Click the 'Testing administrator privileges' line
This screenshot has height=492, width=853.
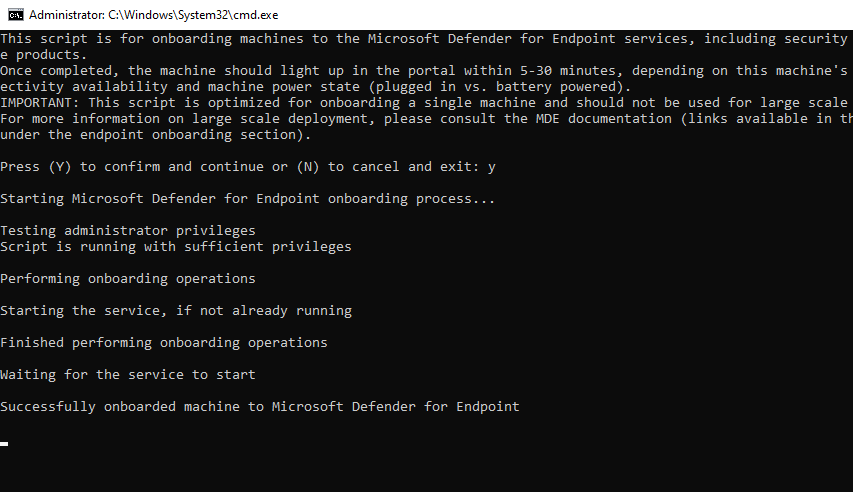click(x=128, y=231)
